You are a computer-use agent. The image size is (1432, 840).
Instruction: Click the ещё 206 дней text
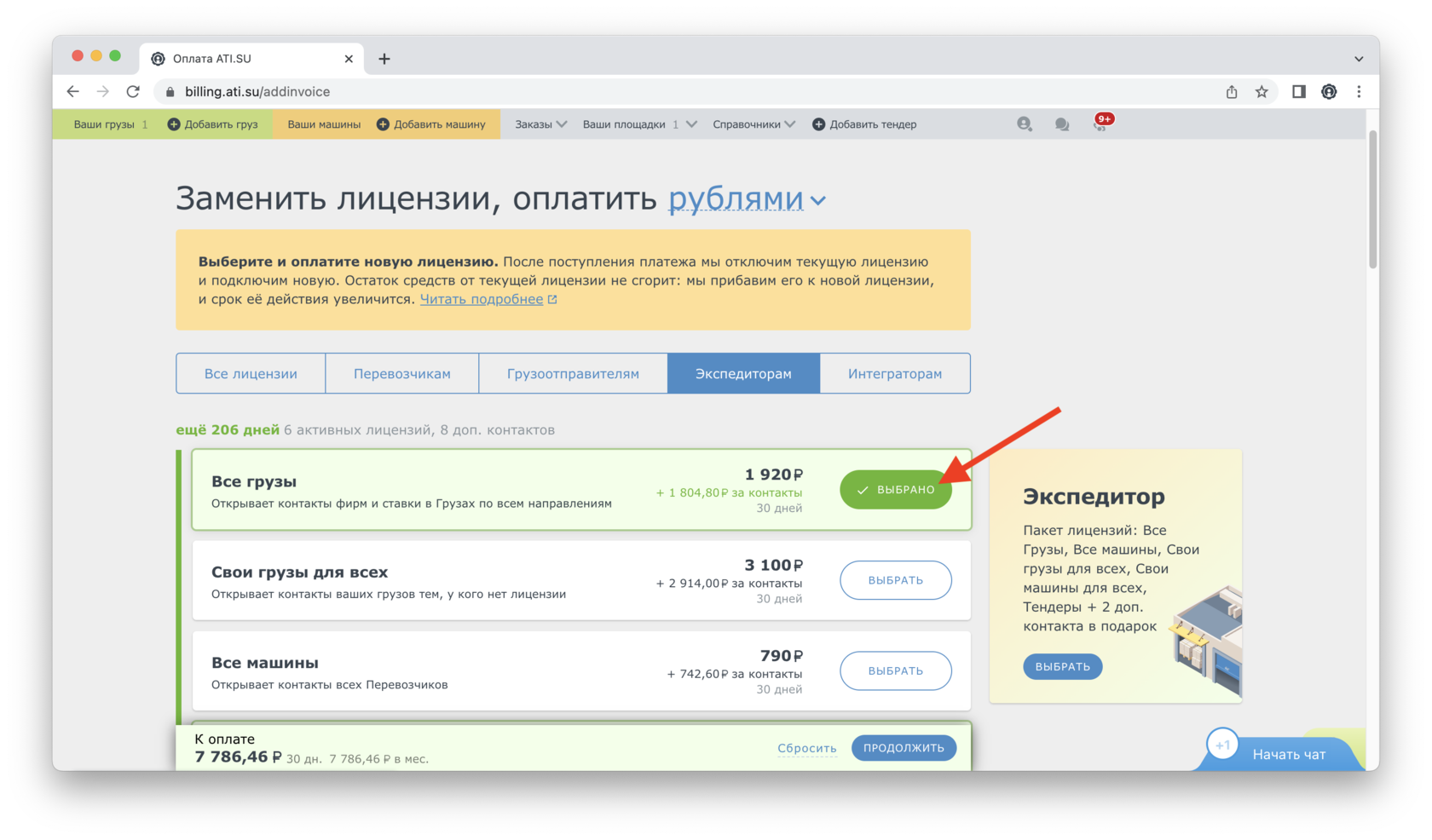[x=228, y=429]
